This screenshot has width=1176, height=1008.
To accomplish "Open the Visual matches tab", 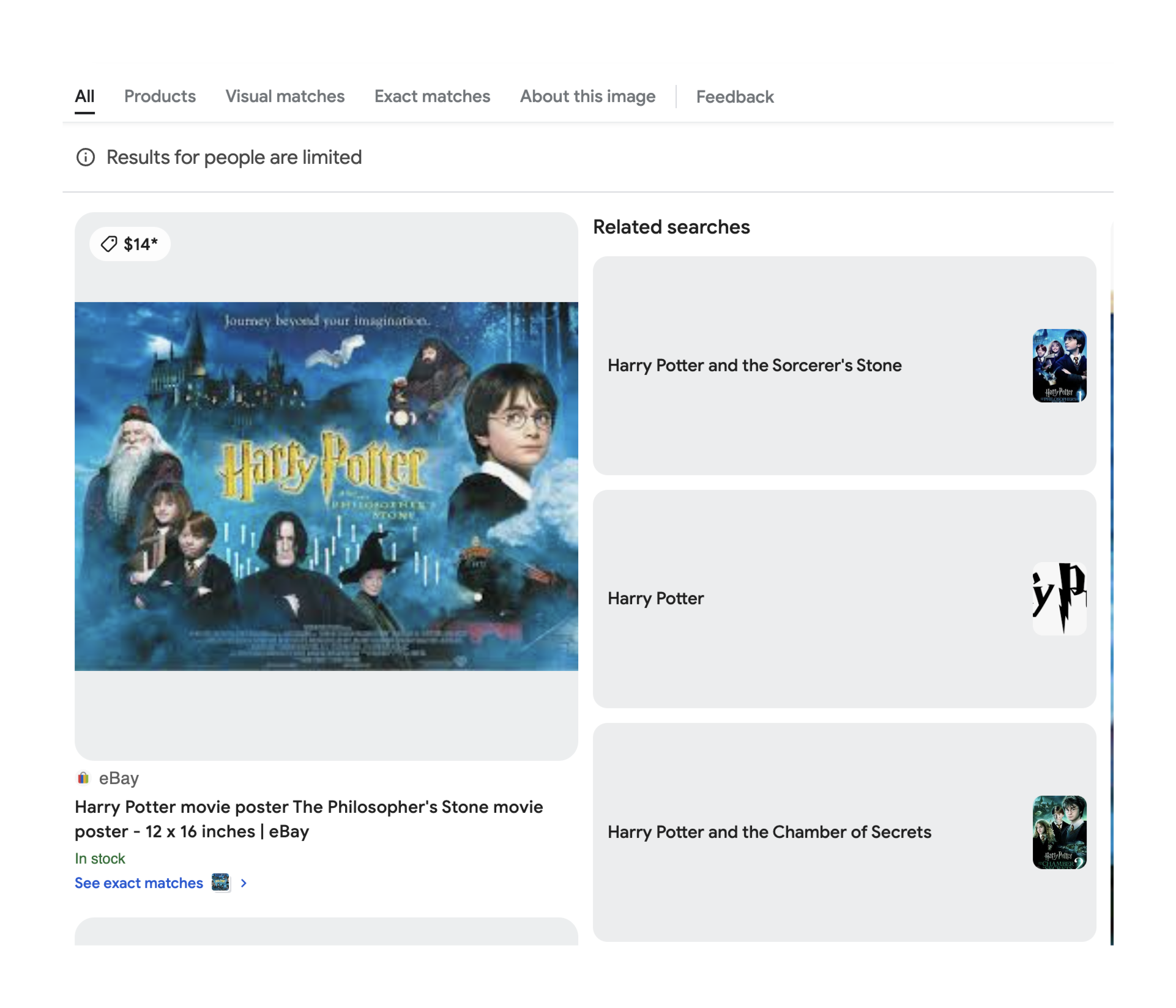I will pos(285,97).
